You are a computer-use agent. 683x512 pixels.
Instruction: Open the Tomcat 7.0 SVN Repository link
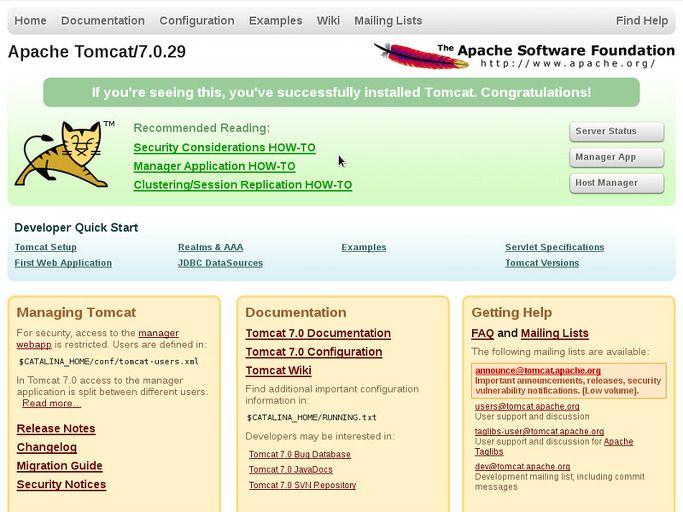[302, 485]
